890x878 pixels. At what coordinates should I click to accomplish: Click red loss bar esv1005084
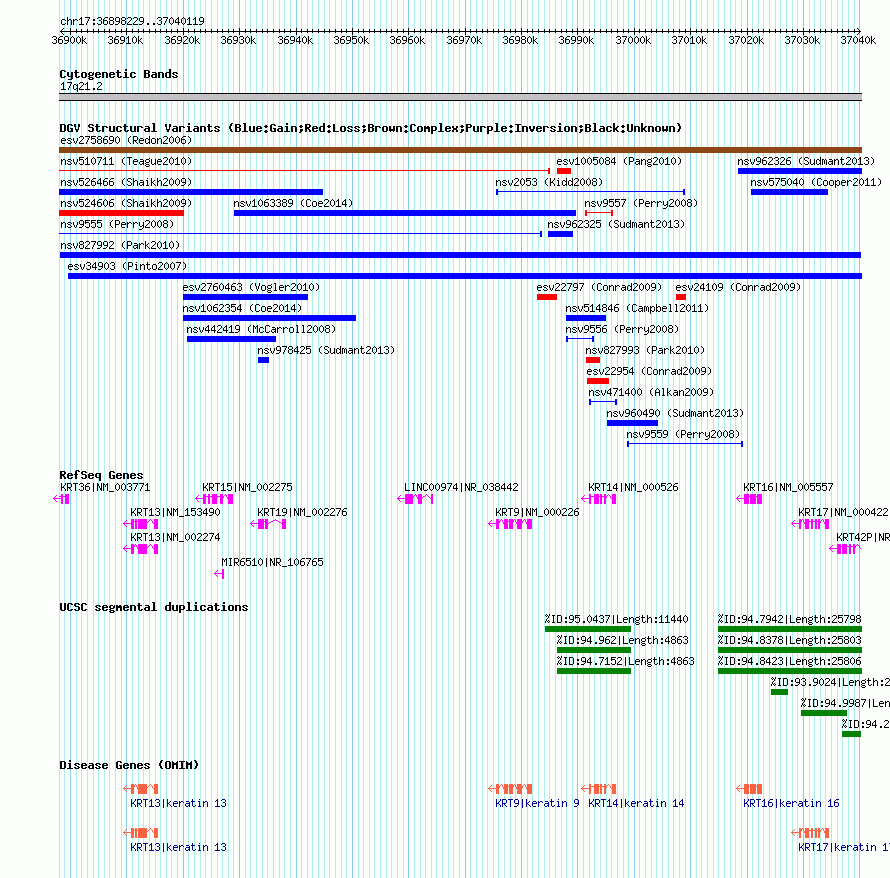pyautogui.click(x=564, y=171)
